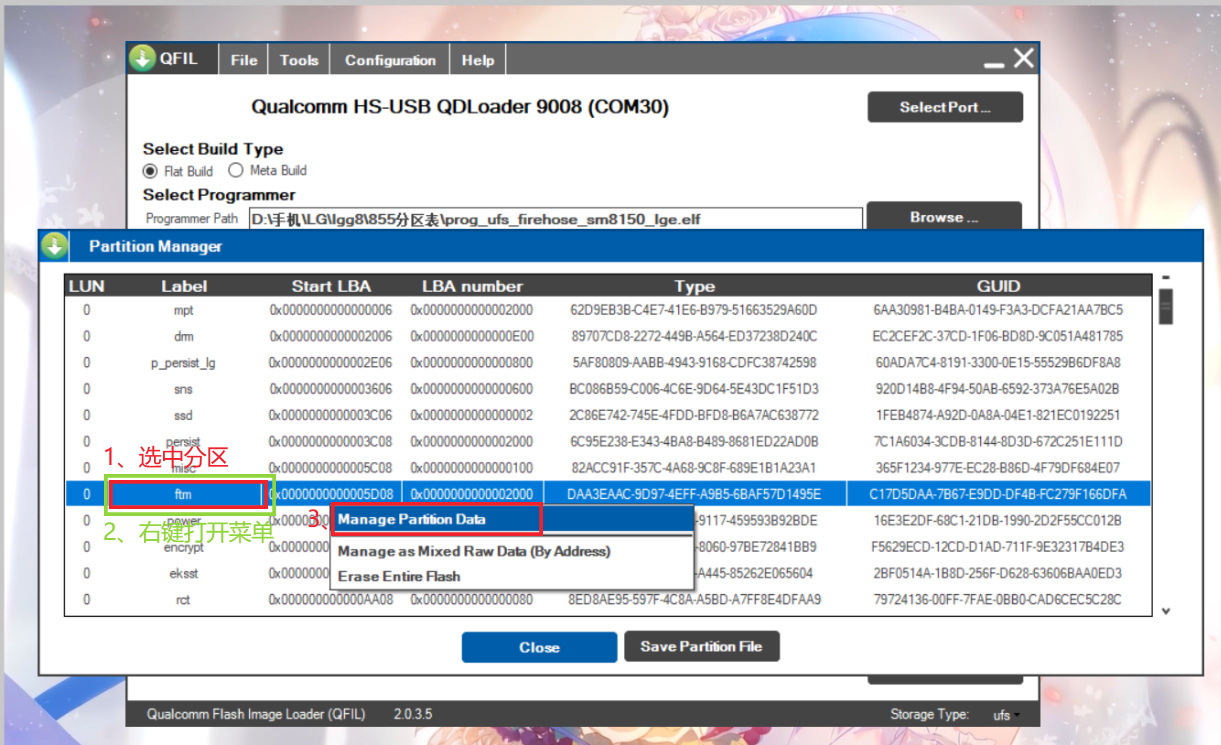Open the Tools menu
This screenshot has height=745, width=1221.
pos(299,60)
